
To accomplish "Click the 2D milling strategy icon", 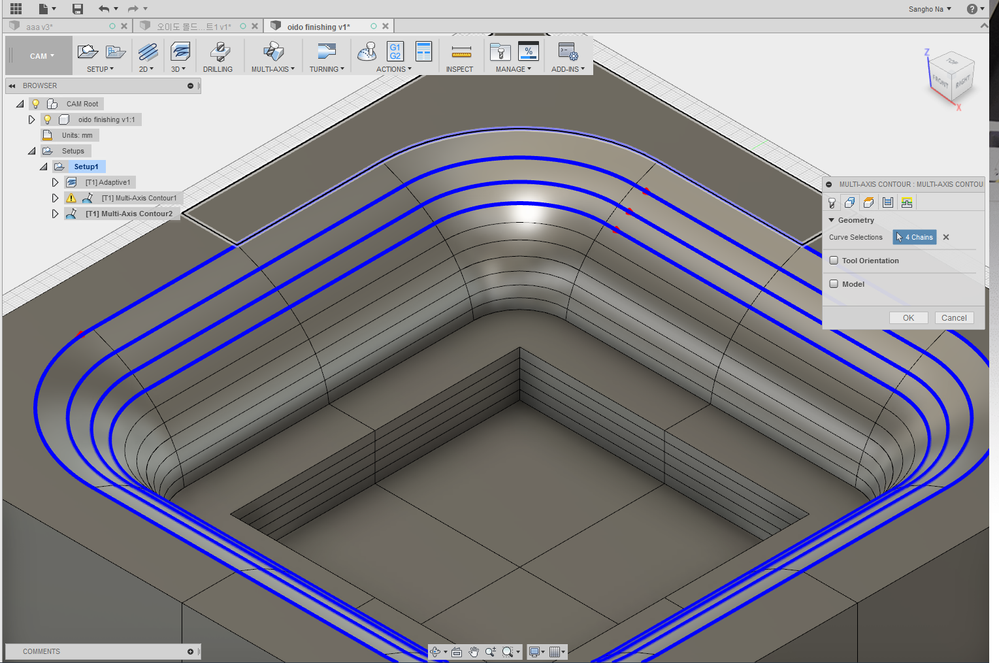I will click(147, 52).
